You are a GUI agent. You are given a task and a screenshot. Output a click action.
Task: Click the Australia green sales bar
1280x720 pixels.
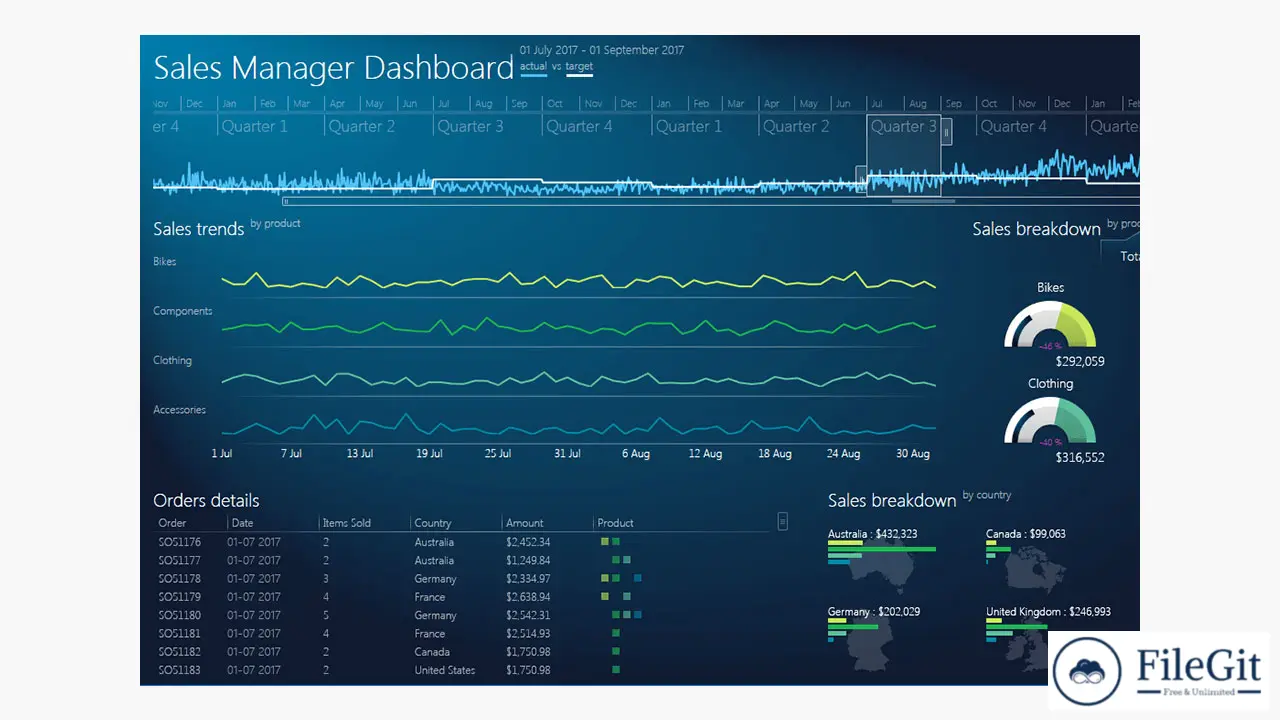[882, 549]
